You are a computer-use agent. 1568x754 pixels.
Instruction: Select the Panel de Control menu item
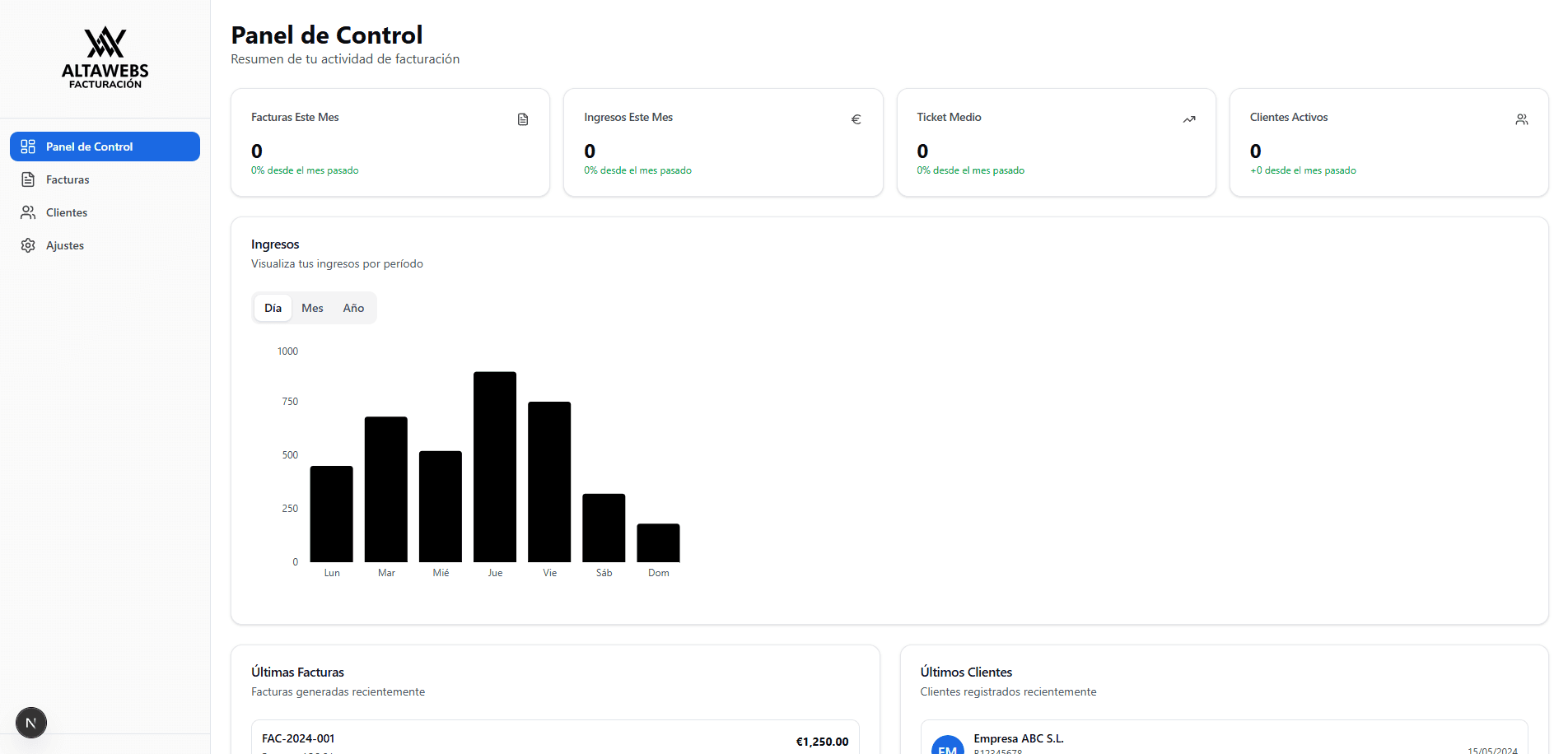[x=89, y=147]
